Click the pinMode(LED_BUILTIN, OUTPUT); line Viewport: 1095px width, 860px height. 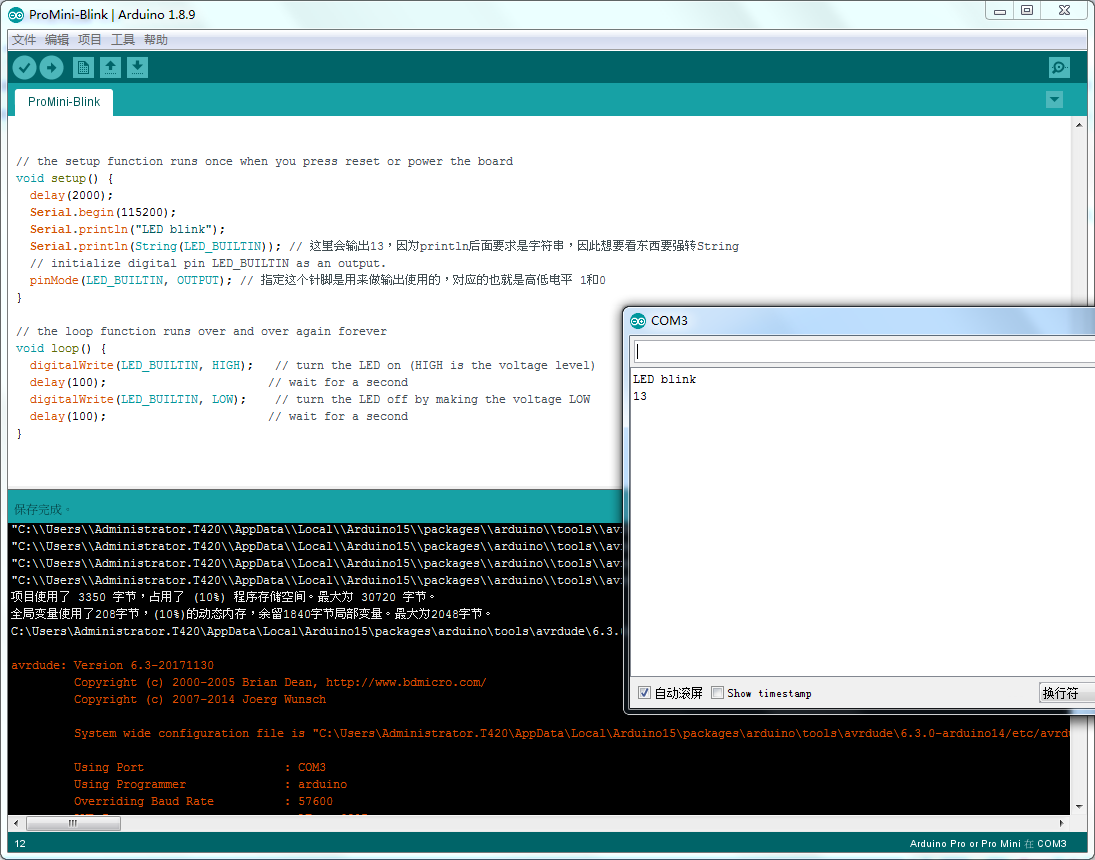(131, 280)
